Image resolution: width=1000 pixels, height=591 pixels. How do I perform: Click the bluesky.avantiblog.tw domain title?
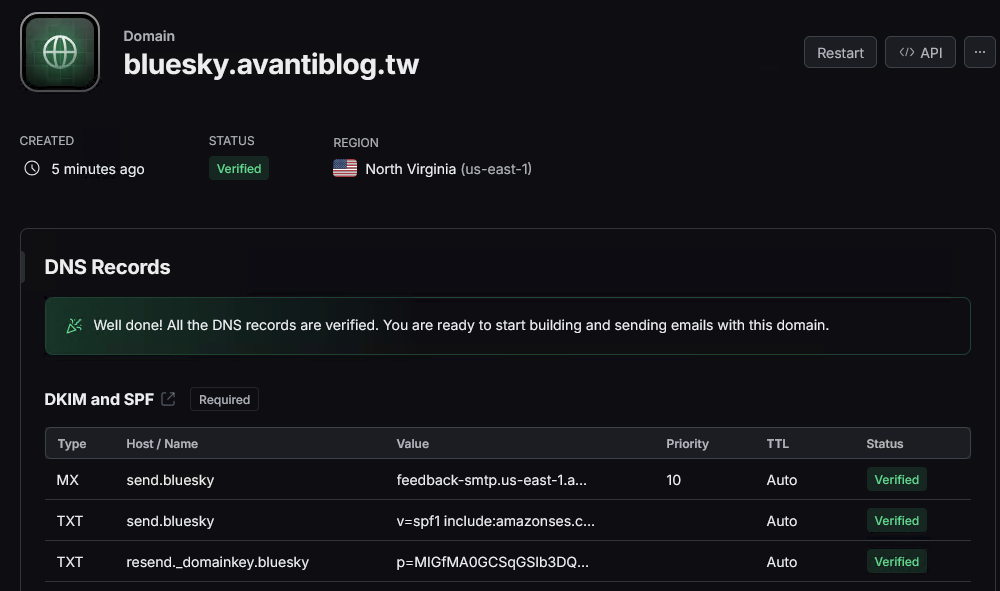(x=271, y=64)
